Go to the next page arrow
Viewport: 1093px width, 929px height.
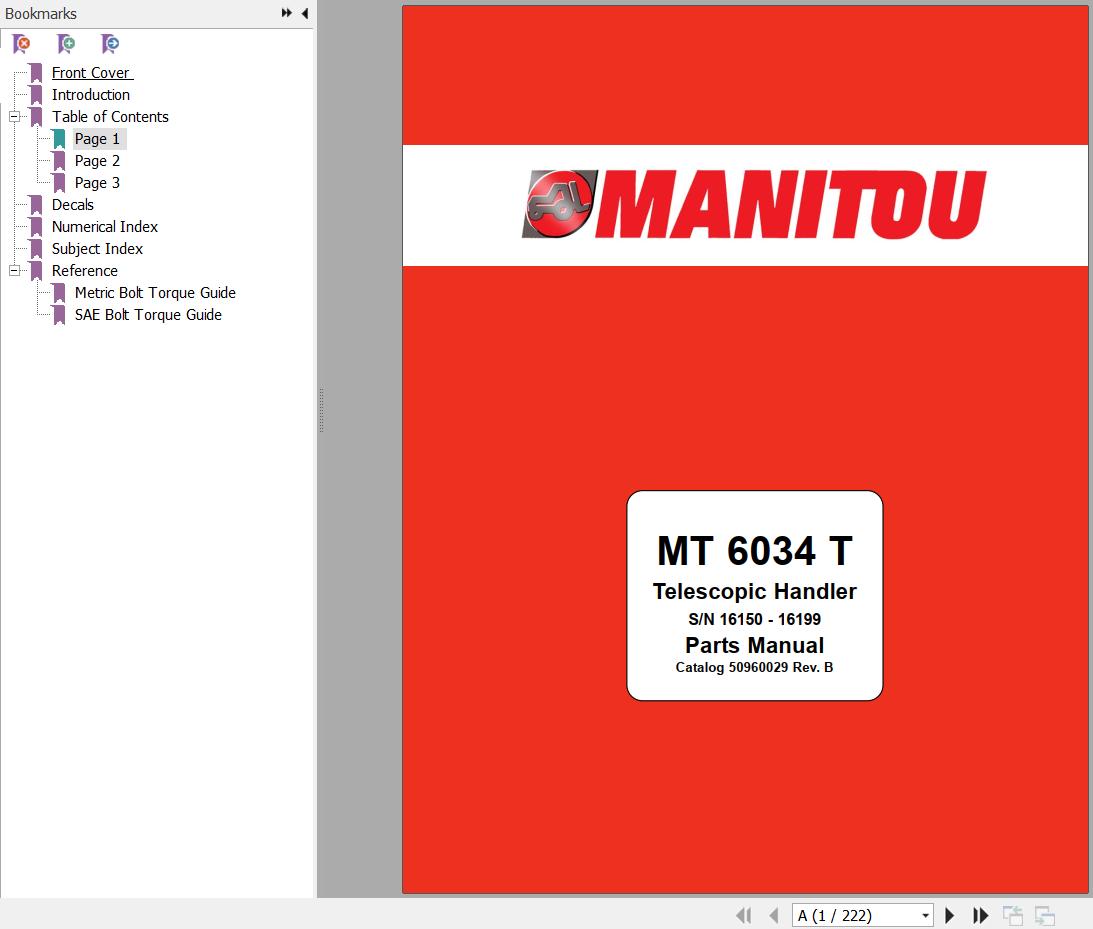click(949, 915)
